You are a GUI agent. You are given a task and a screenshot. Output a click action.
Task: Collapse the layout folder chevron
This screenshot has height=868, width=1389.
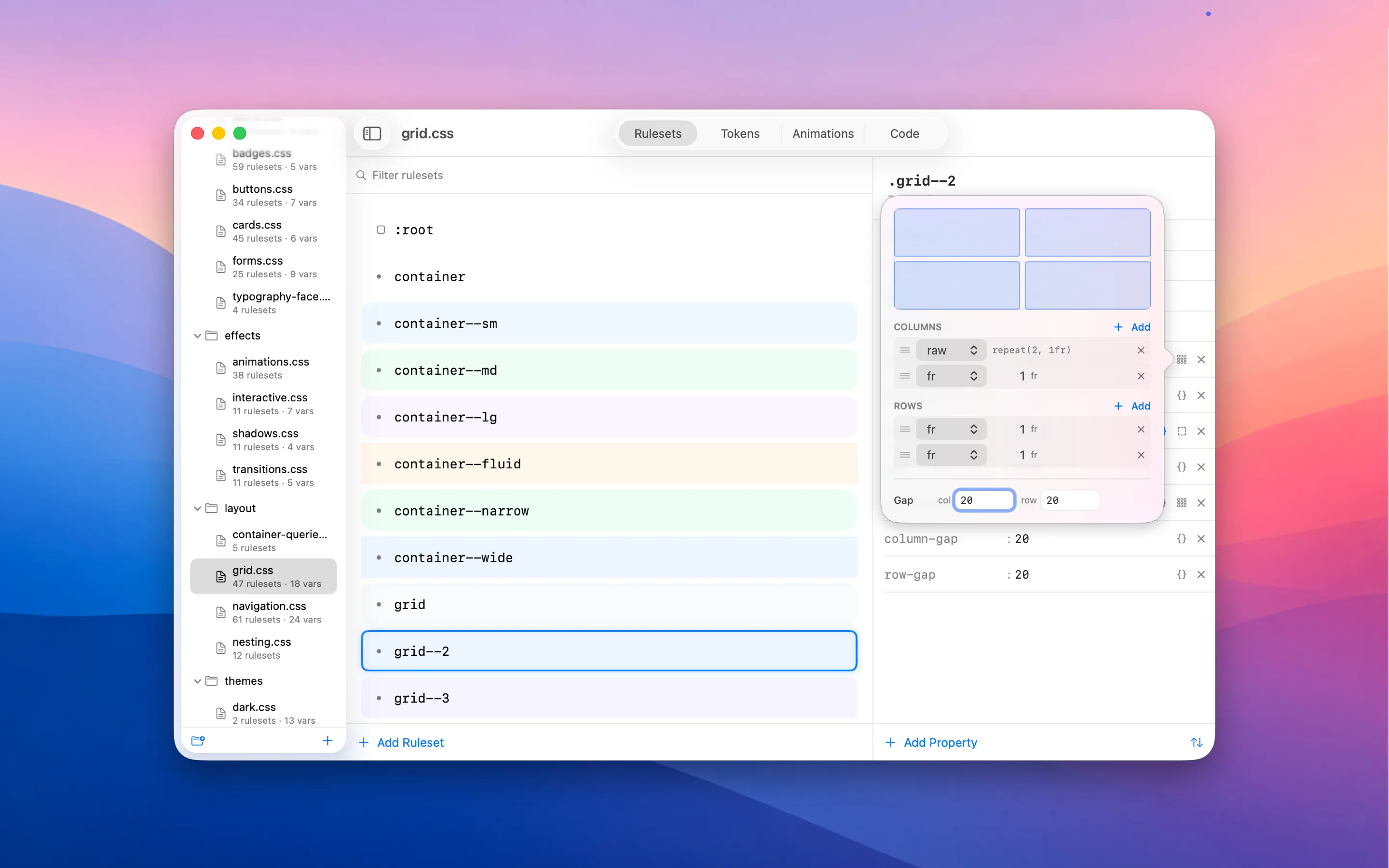point(197,509)
